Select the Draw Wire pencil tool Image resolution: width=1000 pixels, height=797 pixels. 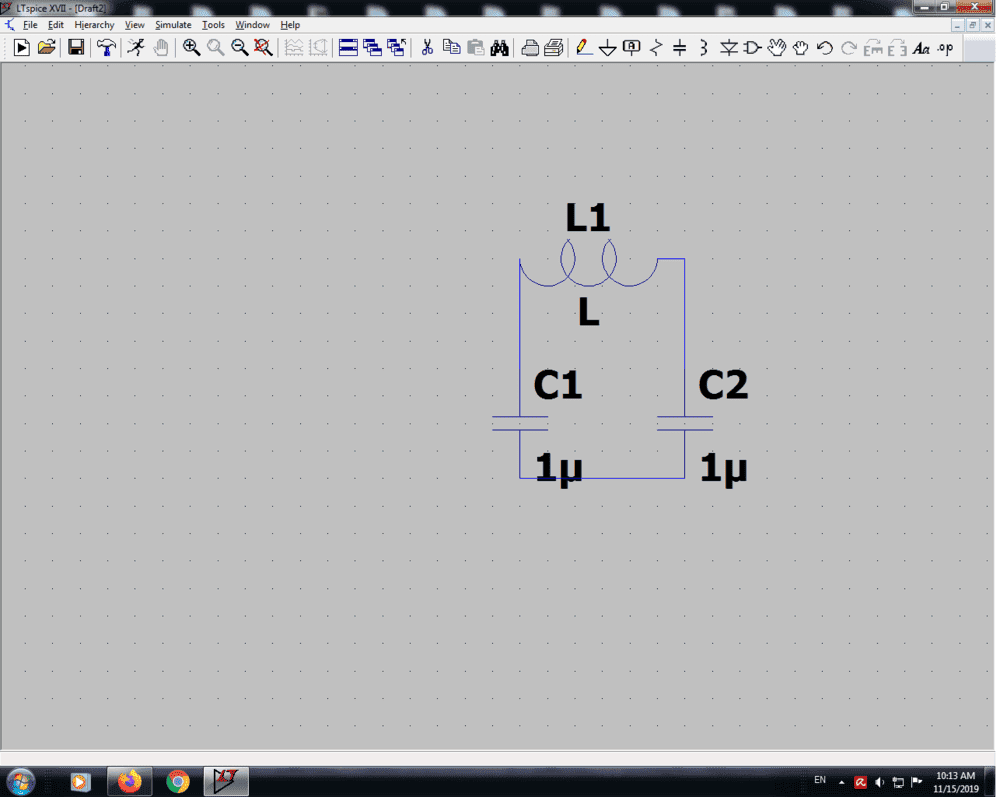click(584, 47)
